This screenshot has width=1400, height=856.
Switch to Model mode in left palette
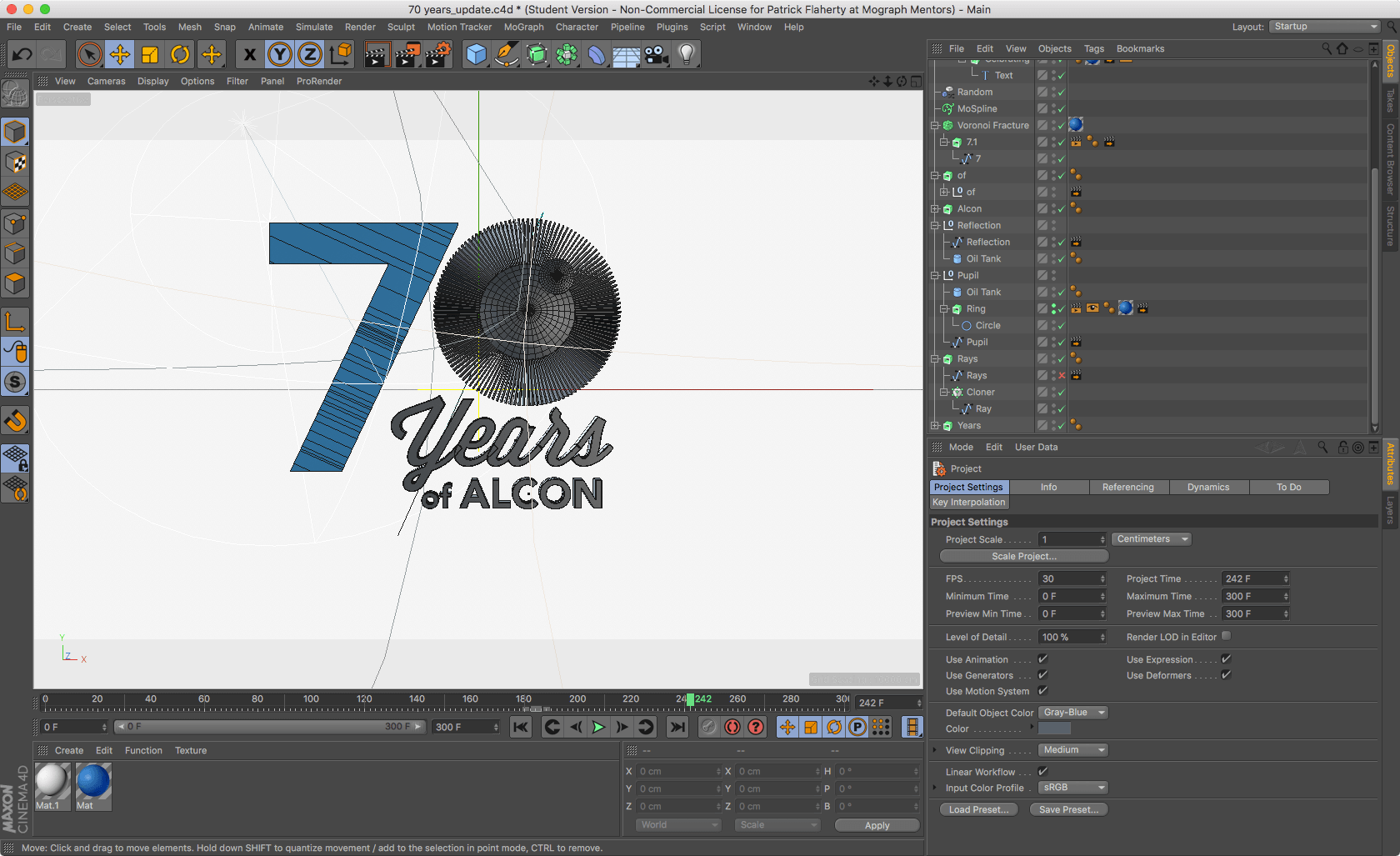tap(15, 132)
